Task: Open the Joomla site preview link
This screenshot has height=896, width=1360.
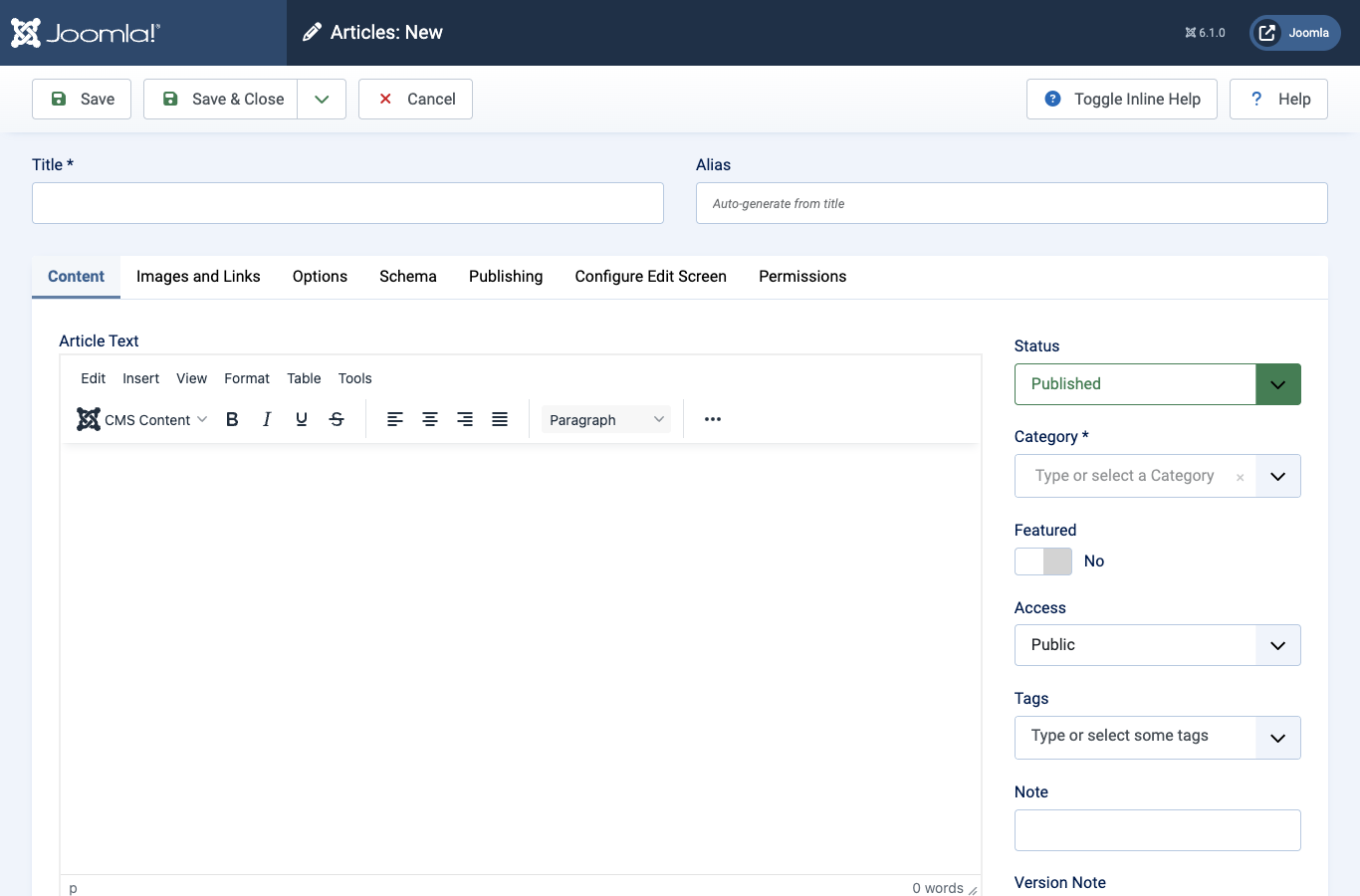Action: (1295, 33)
